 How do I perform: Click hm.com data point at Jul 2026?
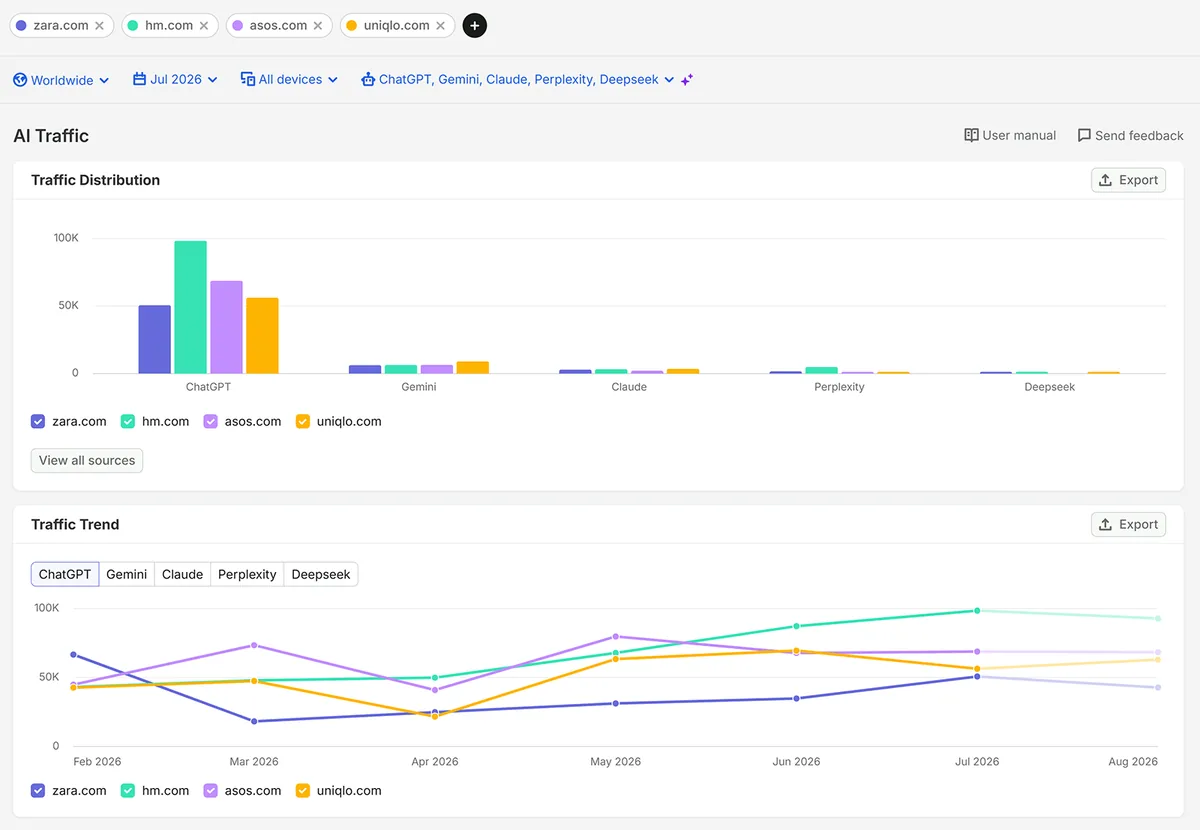(977, 610)
